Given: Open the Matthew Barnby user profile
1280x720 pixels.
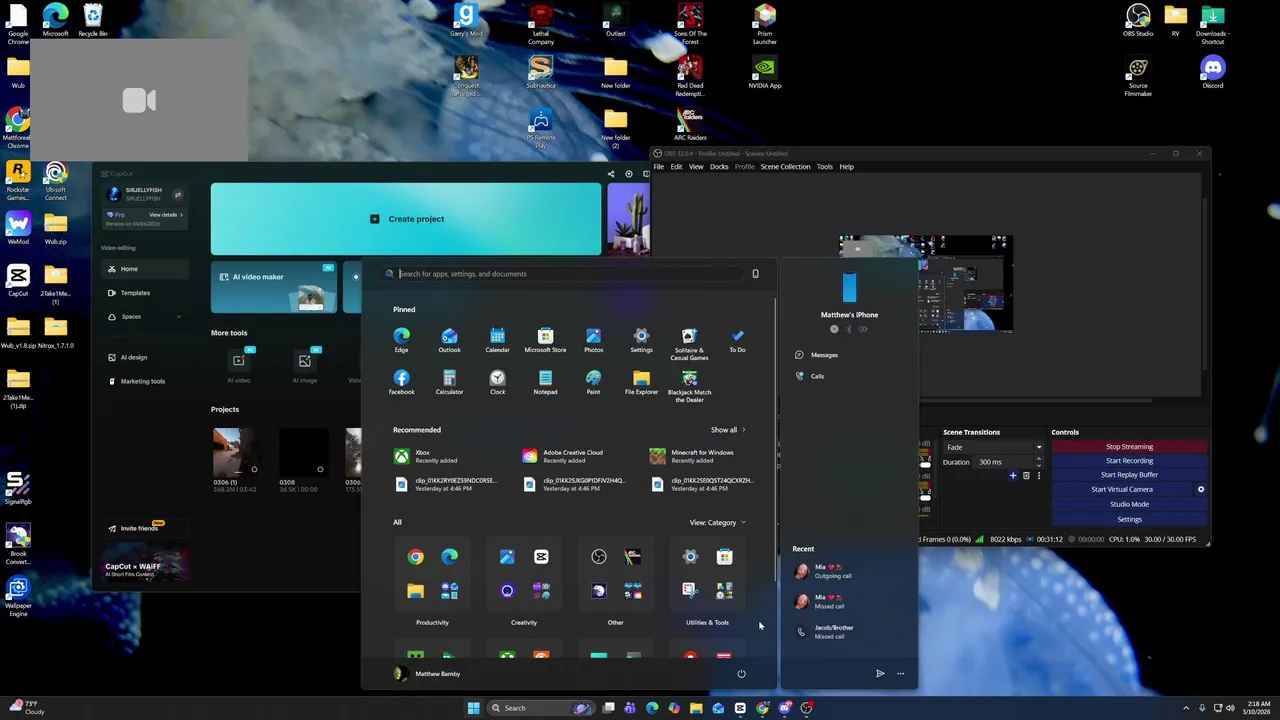Looking at the screenshot, I should click(x=427, y=673).
